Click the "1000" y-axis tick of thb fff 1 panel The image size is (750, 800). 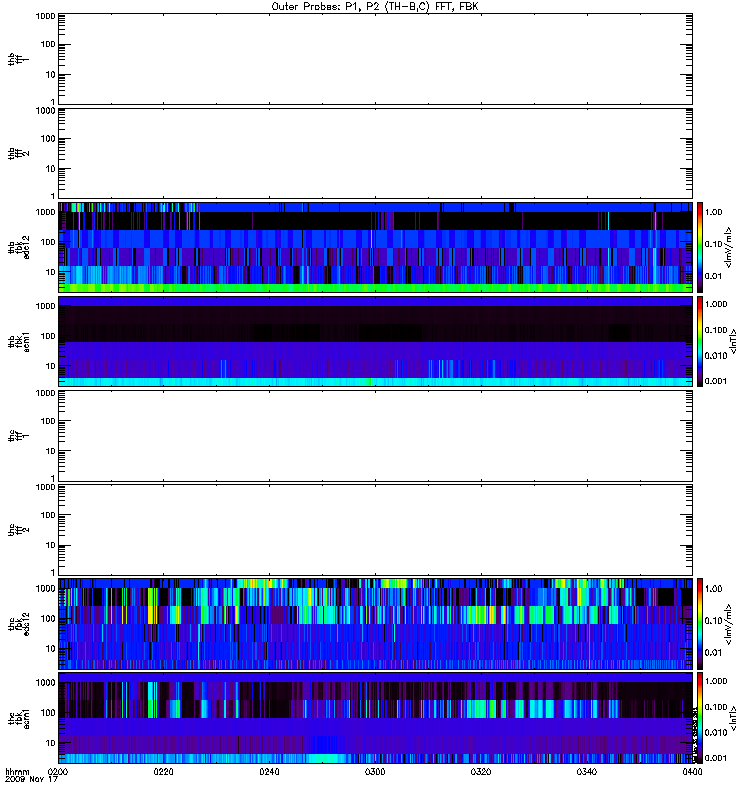point(45,16)
